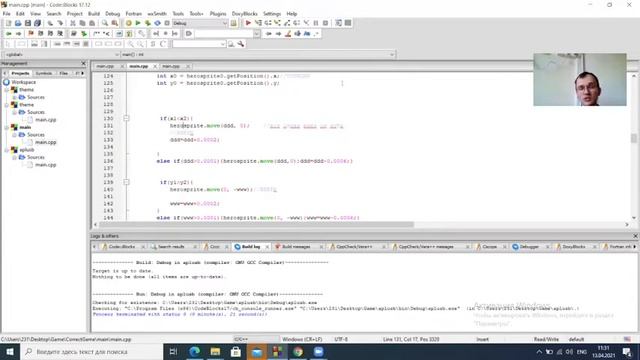The image size is (640, 360).
Task: Click the Step out debug icon
Action: coord(287,23)
